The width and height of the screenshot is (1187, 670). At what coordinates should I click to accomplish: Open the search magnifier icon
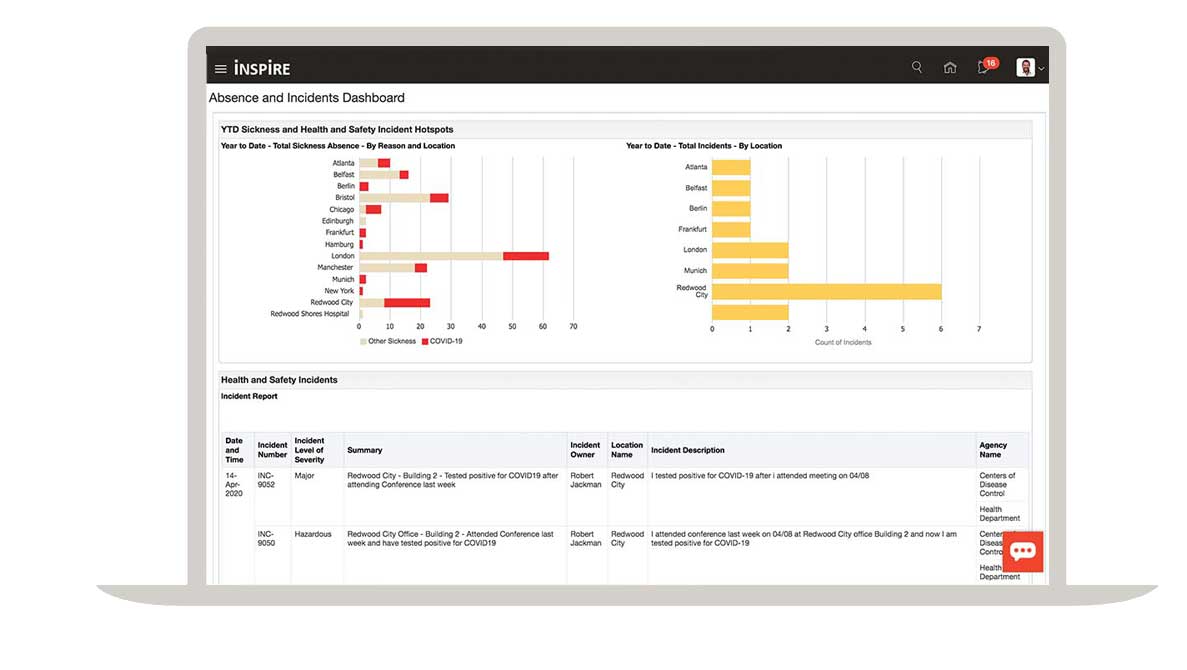pos(917,68)
